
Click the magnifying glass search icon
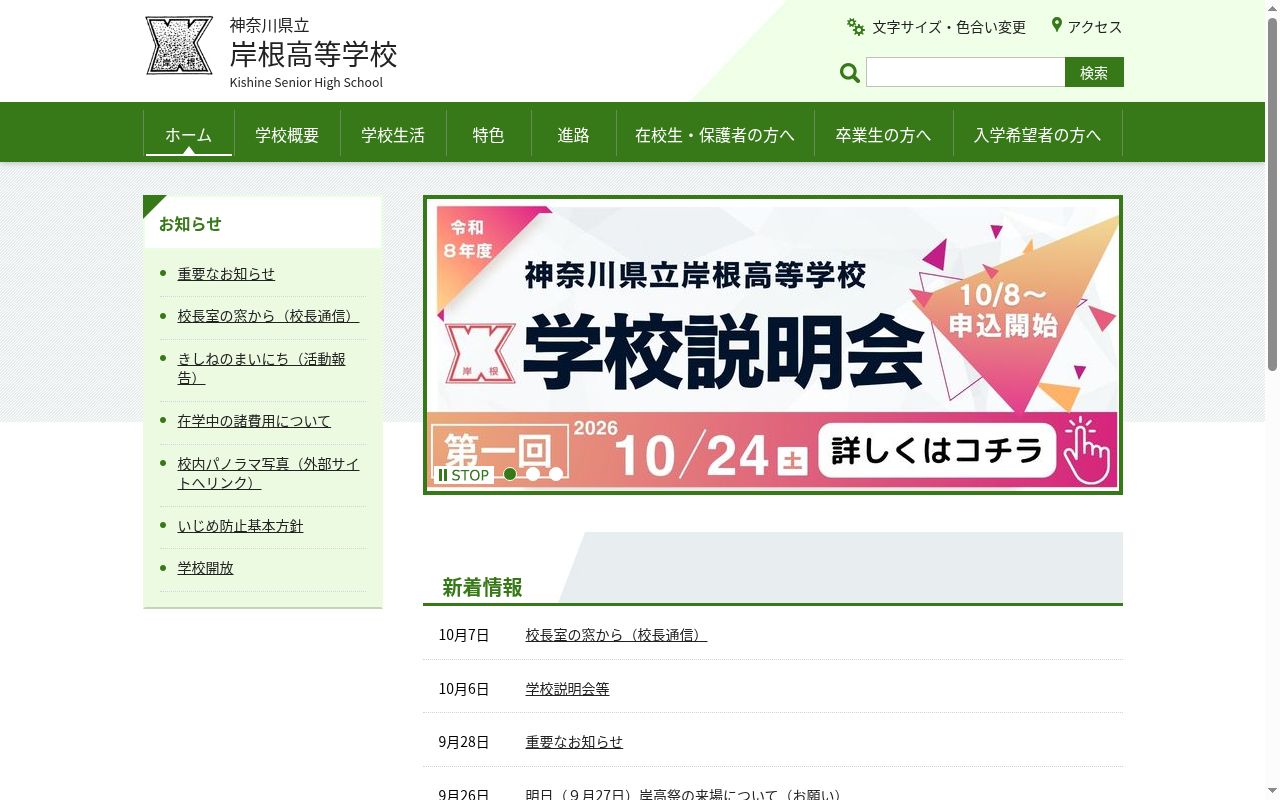pyautogui.click(x=850, y=73)
